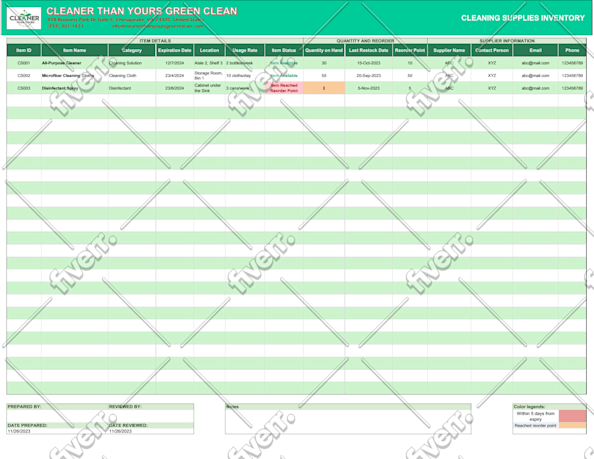
Task: Select the XYZ contact in the Microfiber row
Action: coord(492,75)
